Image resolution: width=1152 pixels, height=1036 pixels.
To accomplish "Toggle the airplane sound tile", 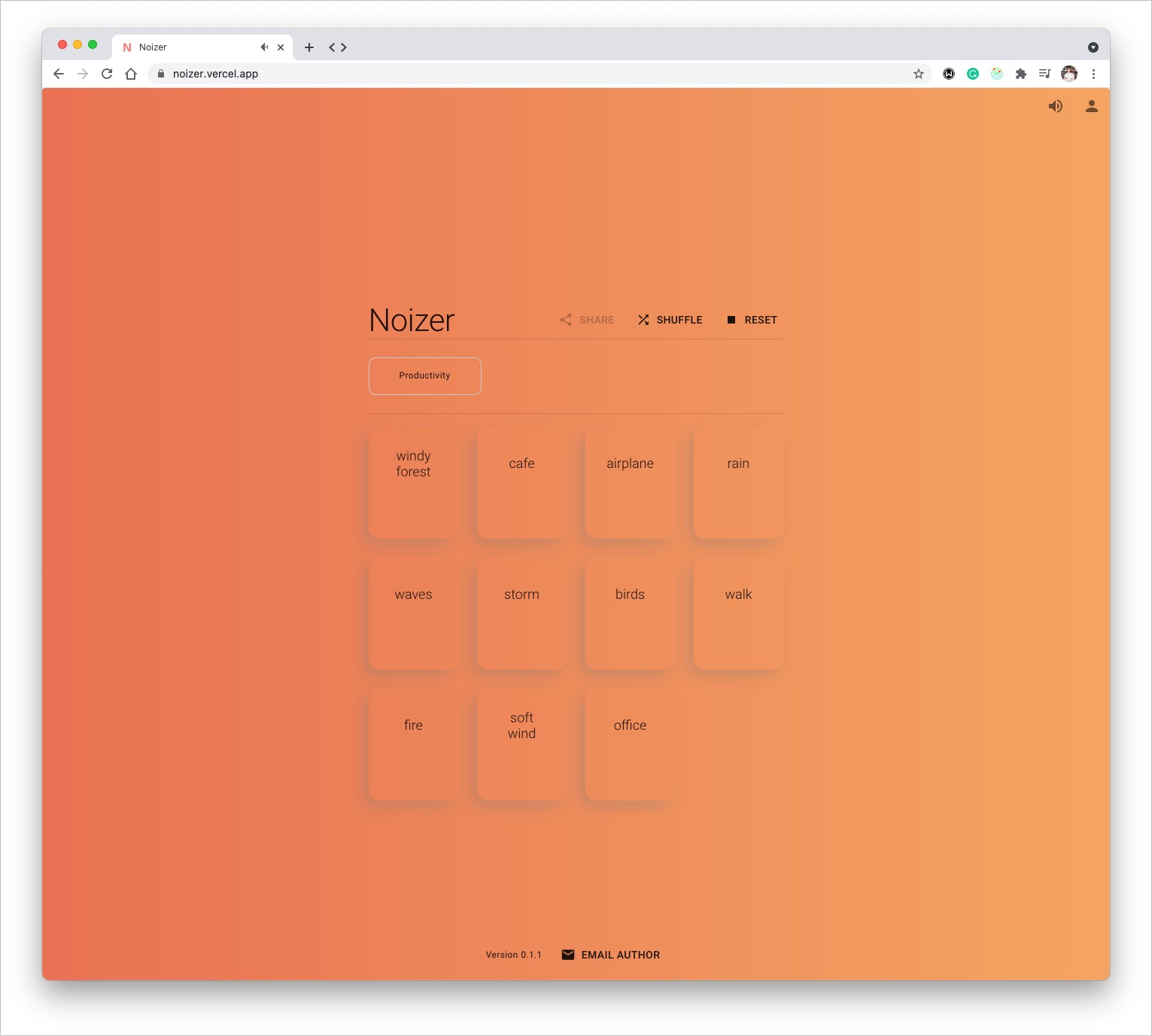I will coord(631,482).
